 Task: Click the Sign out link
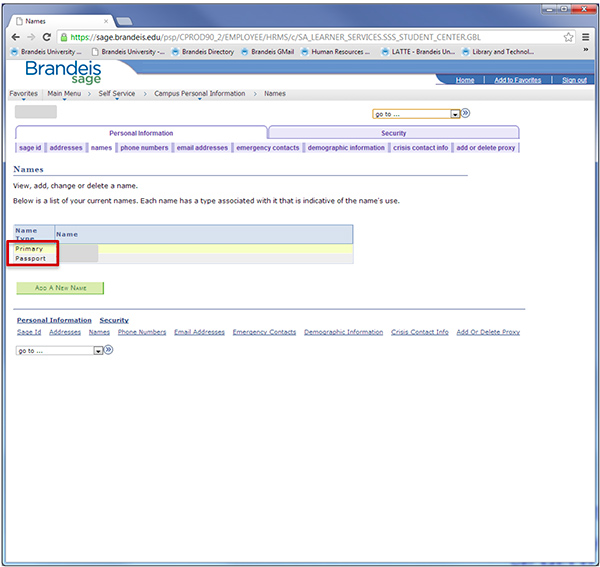click(x=574, y=80)
